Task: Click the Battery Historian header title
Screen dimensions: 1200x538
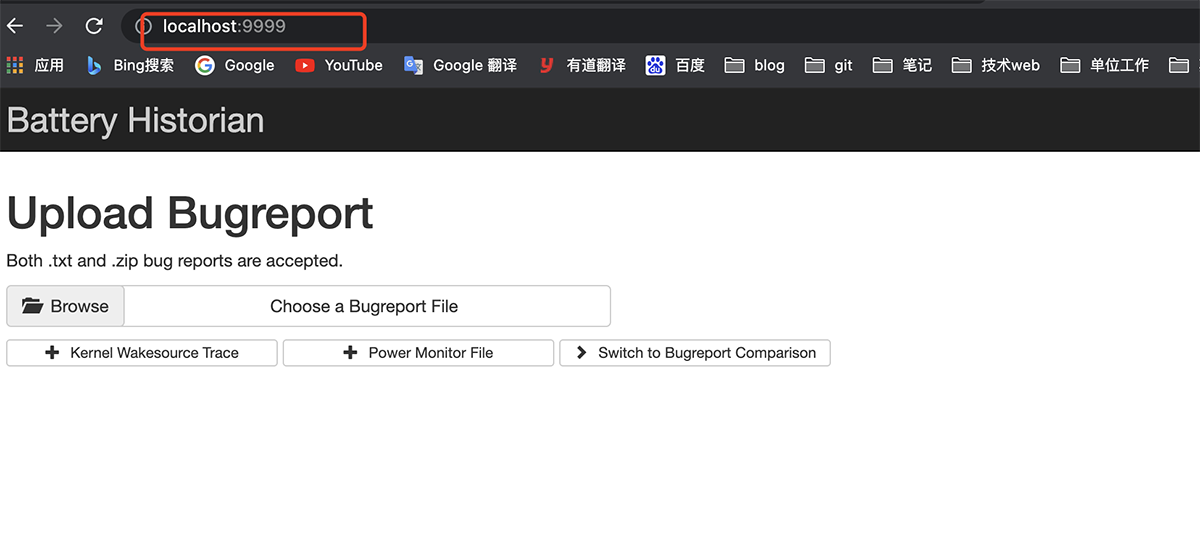Action: click(x=135, y=121)
